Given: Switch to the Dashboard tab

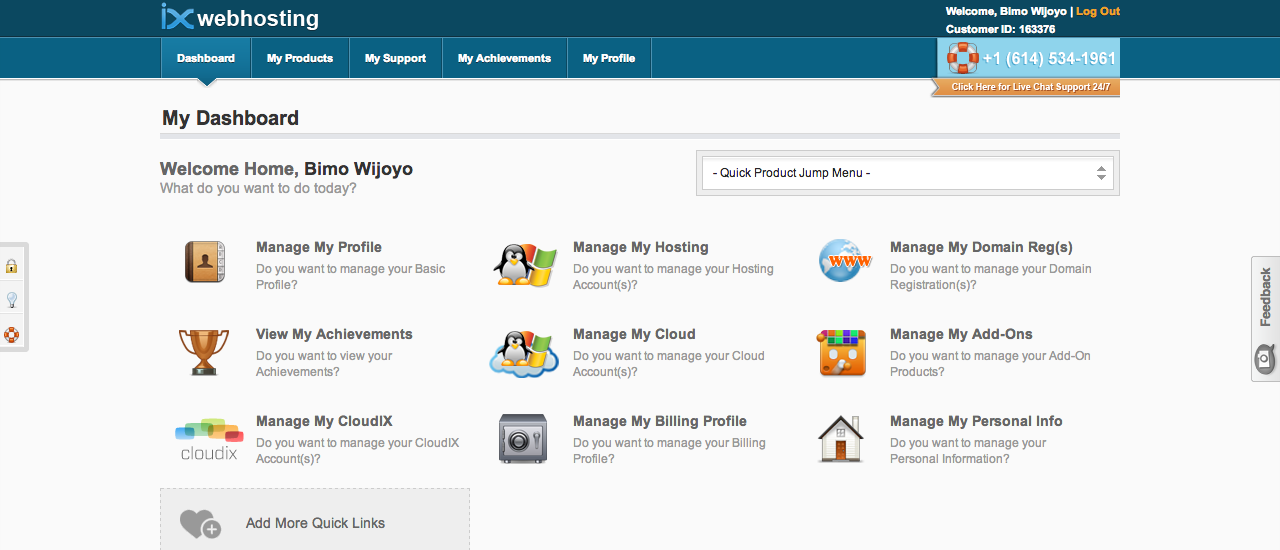Looking at the screenshot, I should pos(206,58).
